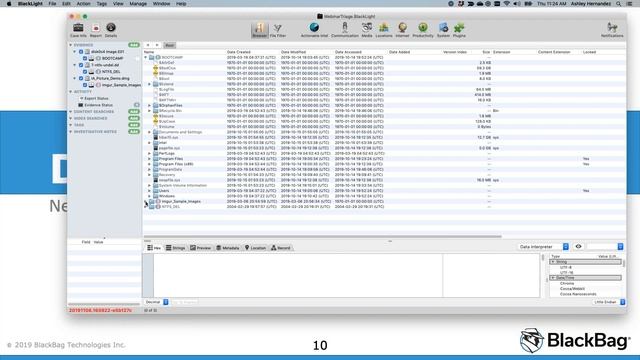This screenshot has width=640, height=360.
Task: Click Add button next to INVESTIGATIVE NOTES
Action: [134, 132]
